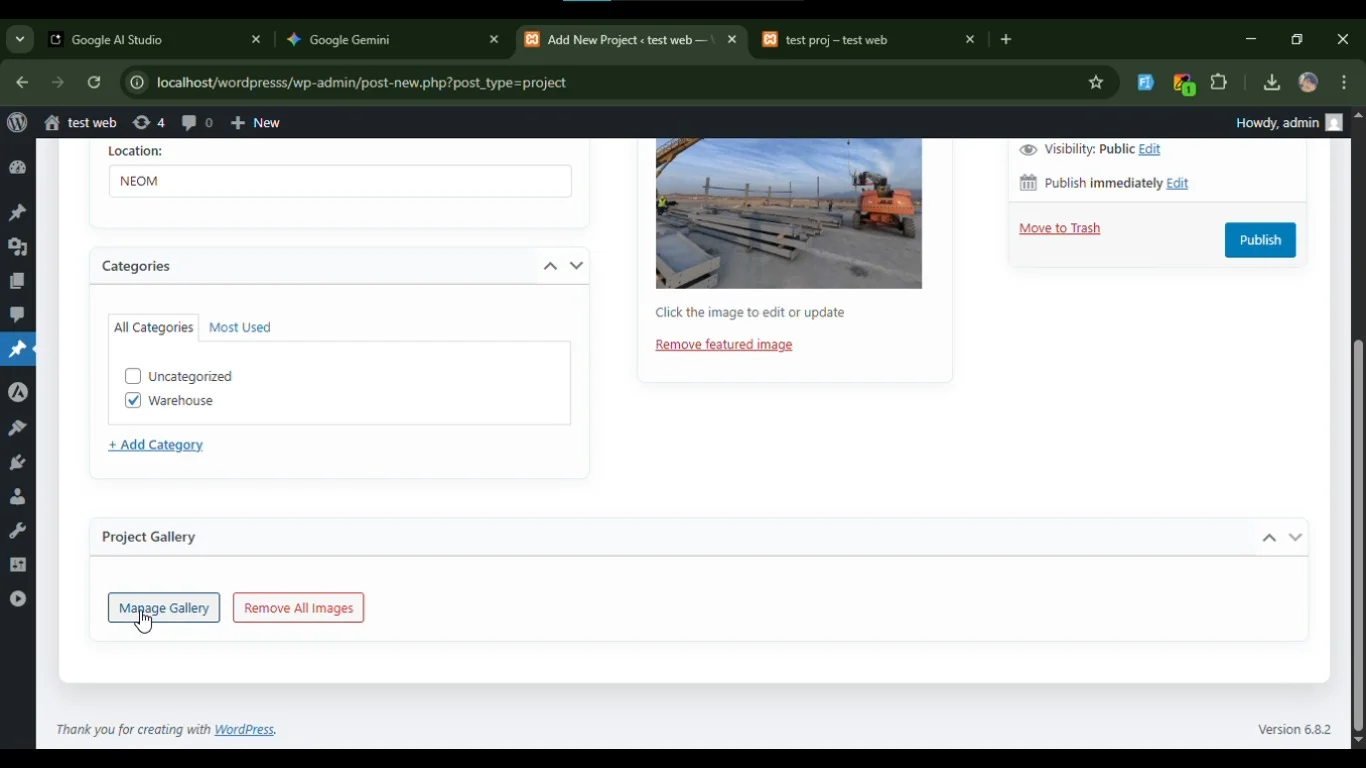Open the Users sidebar icon
This screenshot has height=768, width=1366.
click(17, 496)
